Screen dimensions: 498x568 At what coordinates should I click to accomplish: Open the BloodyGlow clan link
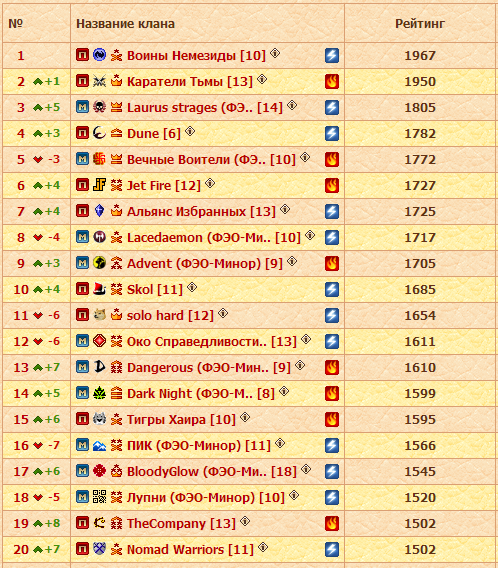tap(212, 471)
